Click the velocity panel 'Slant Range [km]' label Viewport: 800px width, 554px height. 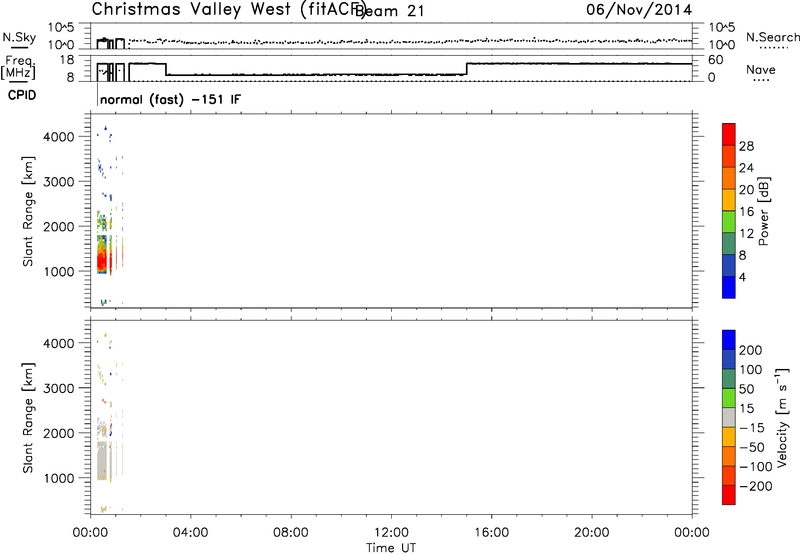tap(28, 418)
